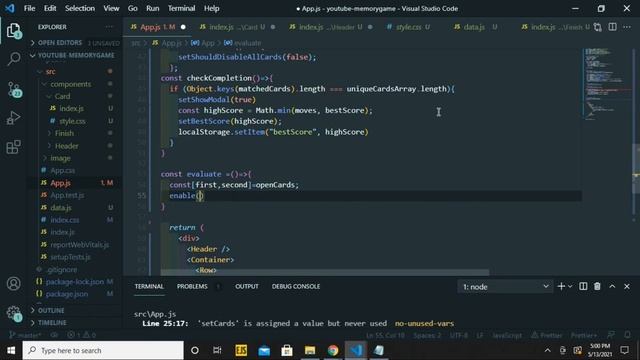This screenshot has width=640, height=360.
Task: Open the Mail app on taskbar
Action: click(264, 350)
